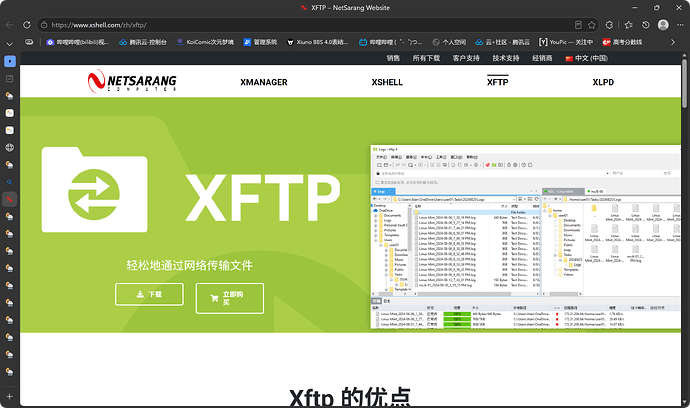690x408 pixels.
Task: Click the 轻松地通过网络传输文件 tagline text
Action: coord(189,265)
